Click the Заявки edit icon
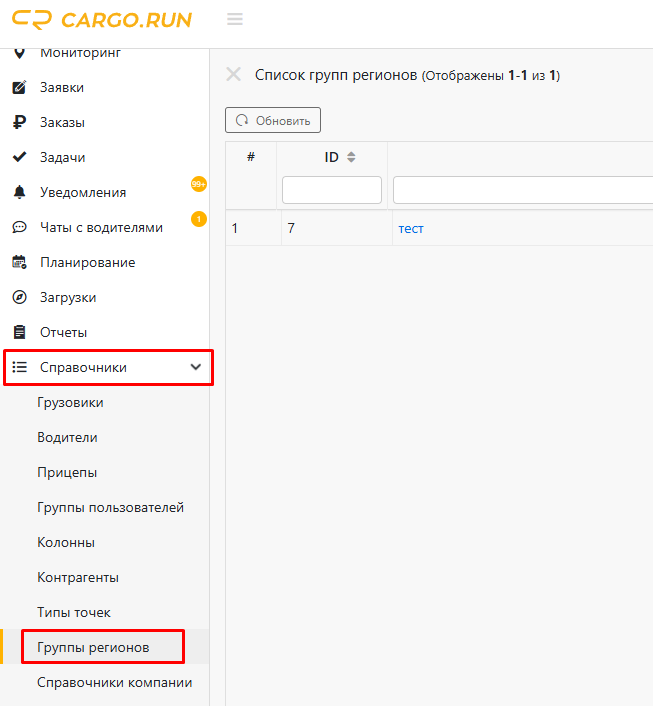 click(x=19, y=88)
